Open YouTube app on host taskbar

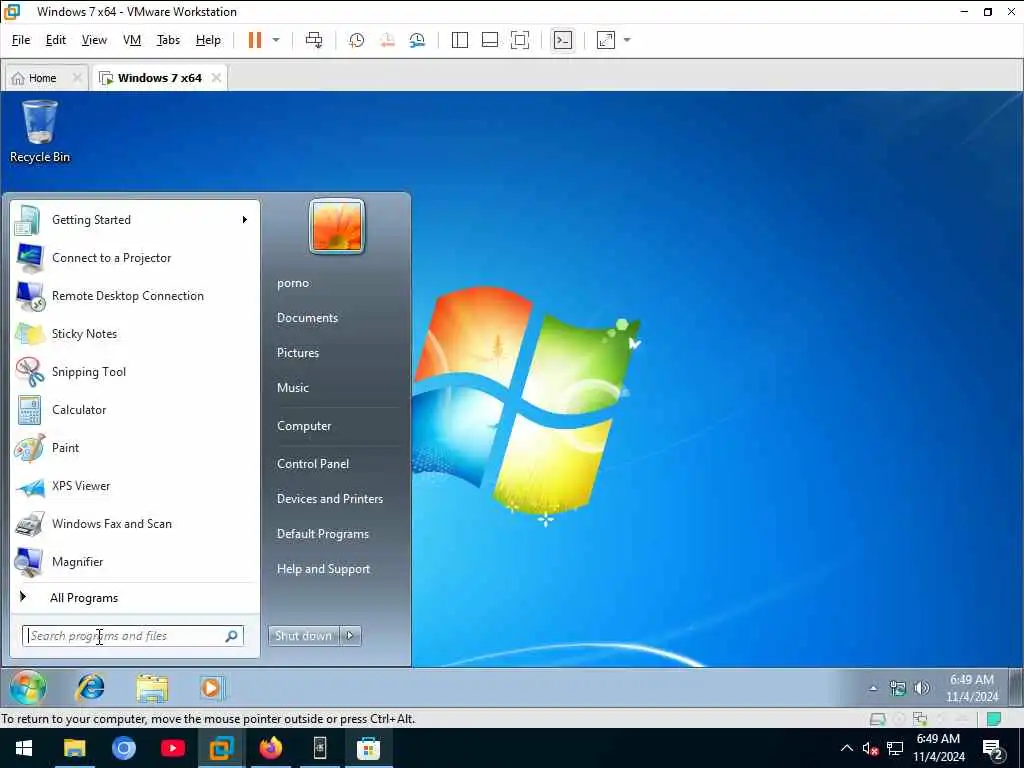[x=172, y=748]
